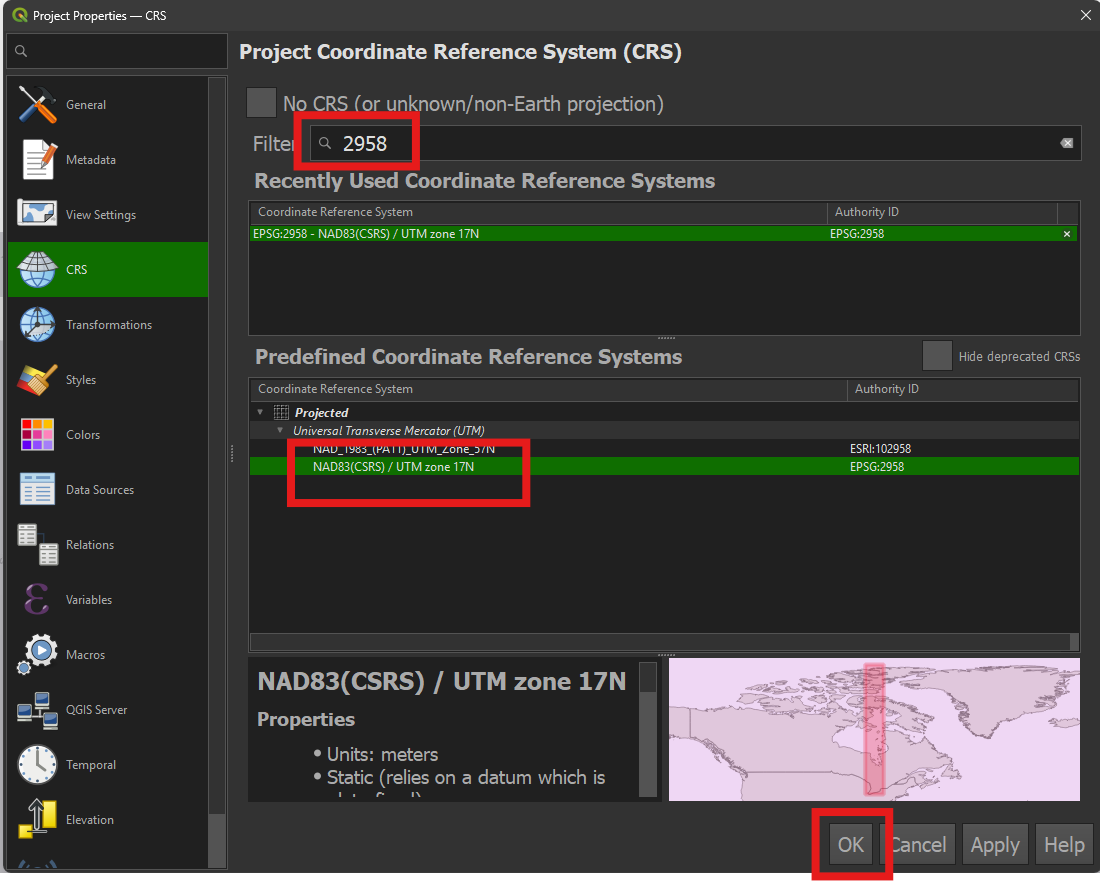Sort predefined list by Coordinate Reference System
Screen dimensions: 1100x881
point(548,389)
